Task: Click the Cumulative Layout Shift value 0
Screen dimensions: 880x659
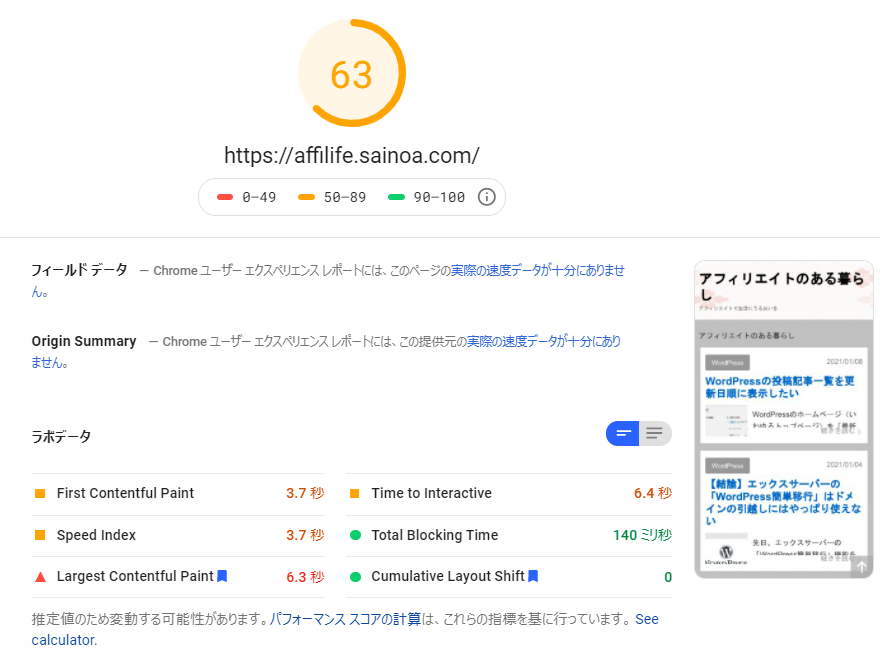Action: (668, 577)
